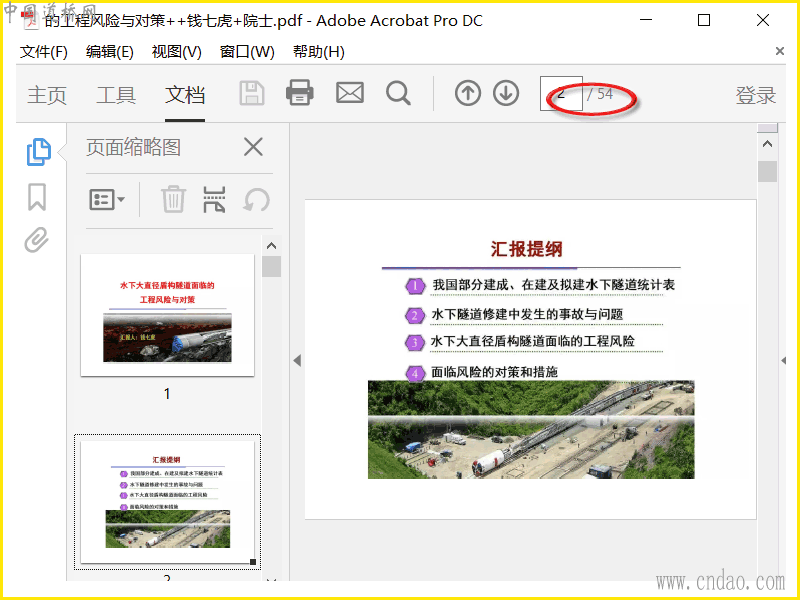Click heading 汇报提纲 on the page
The width and height of the screenshot is (800, 600).
(x=527, y=249)
